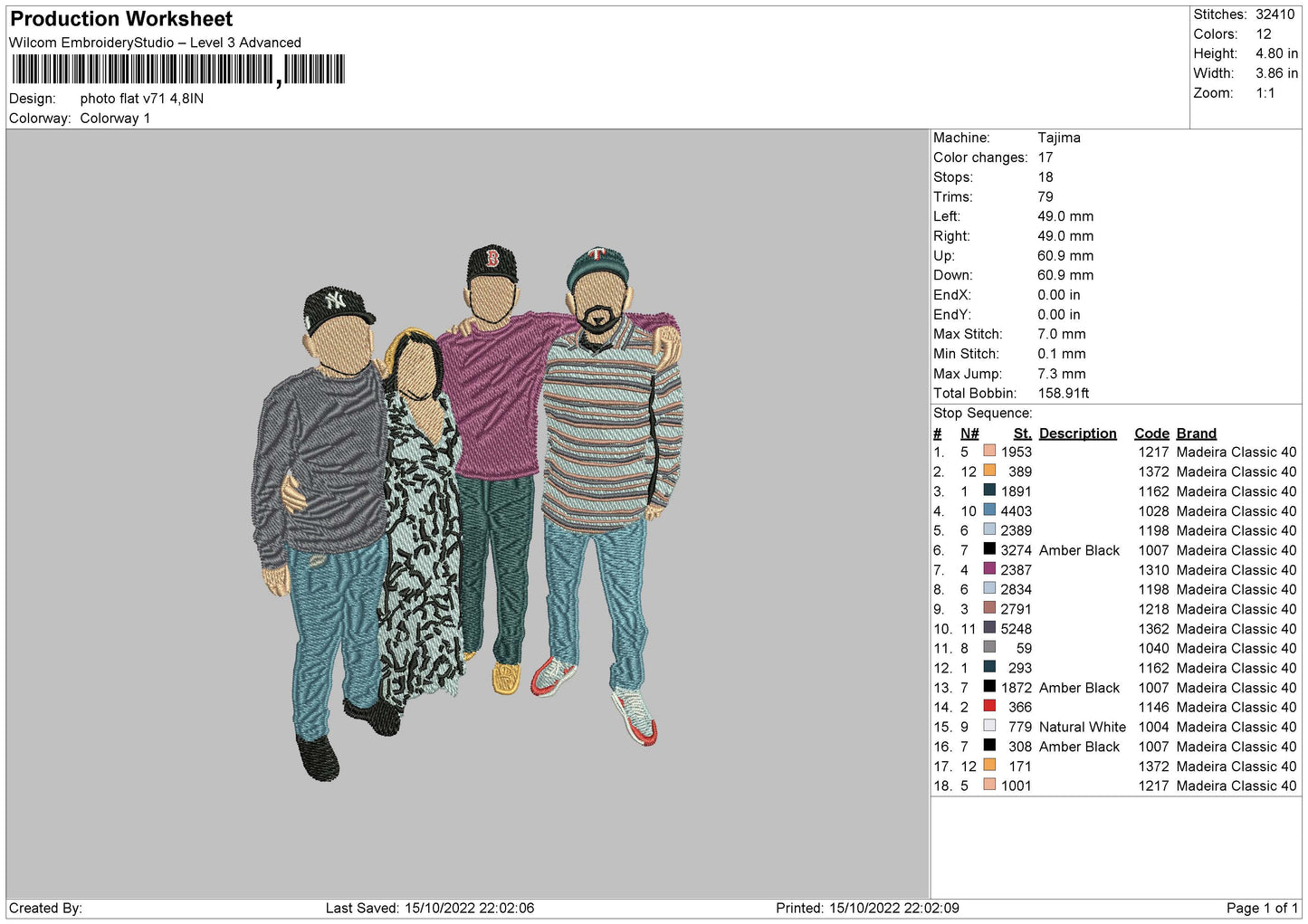Click the 'Created By:' footer label

(x=45, y=908)
